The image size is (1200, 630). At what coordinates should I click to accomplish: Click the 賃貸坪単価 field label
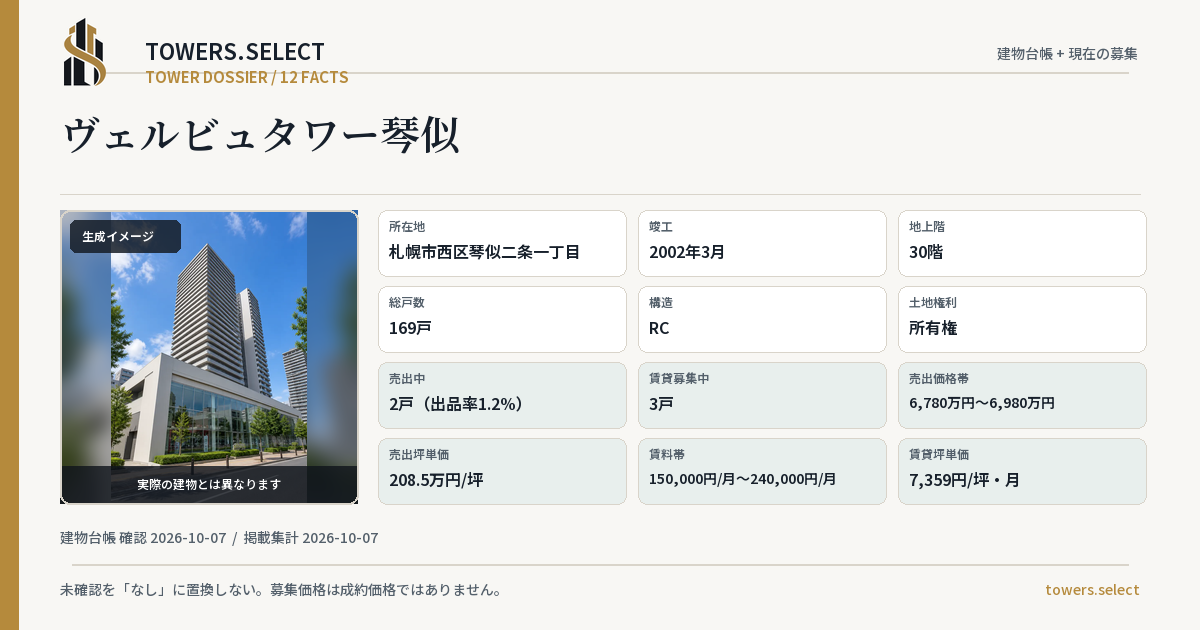[x=939, y=455]
